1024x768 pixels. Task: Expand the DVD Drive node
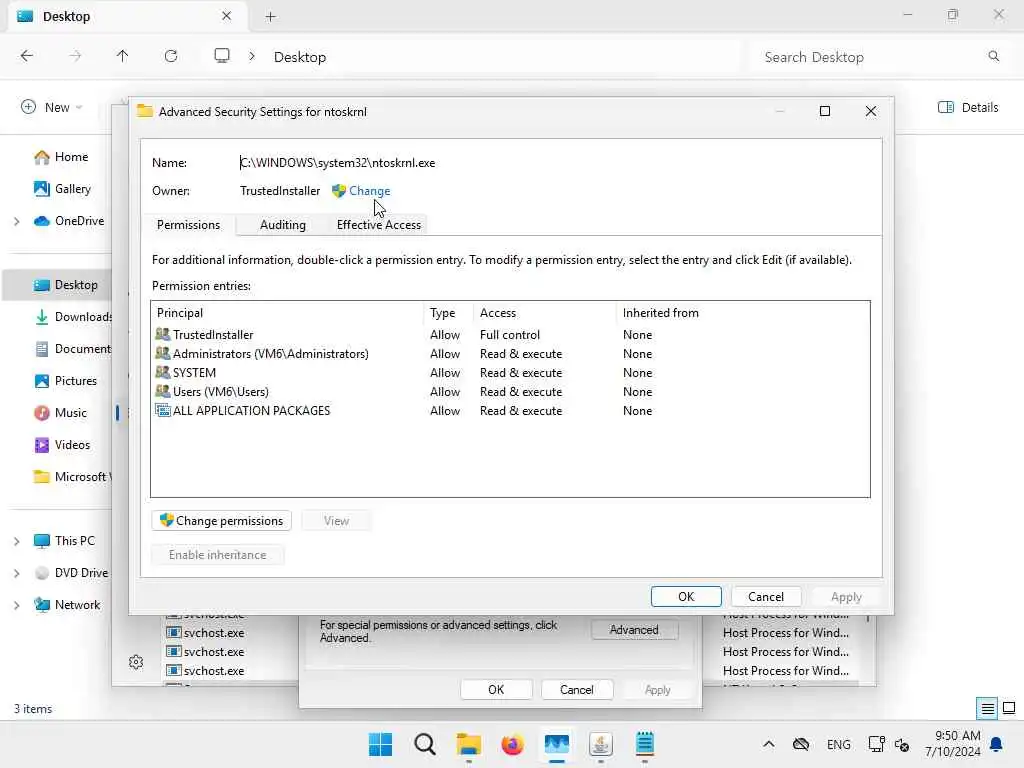pyautogui.click(x=16, y=573)
